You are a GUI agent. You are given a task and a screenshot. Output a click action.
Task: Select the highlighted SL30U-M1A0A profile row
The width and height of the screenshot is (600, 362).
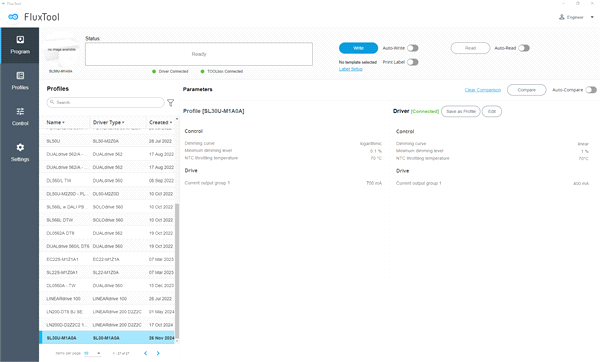click(x=107, y=338)
